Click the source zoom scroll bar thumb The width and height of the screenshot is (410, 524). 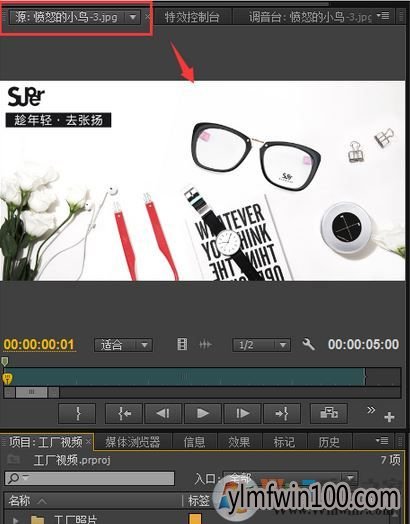click(32, 392)
